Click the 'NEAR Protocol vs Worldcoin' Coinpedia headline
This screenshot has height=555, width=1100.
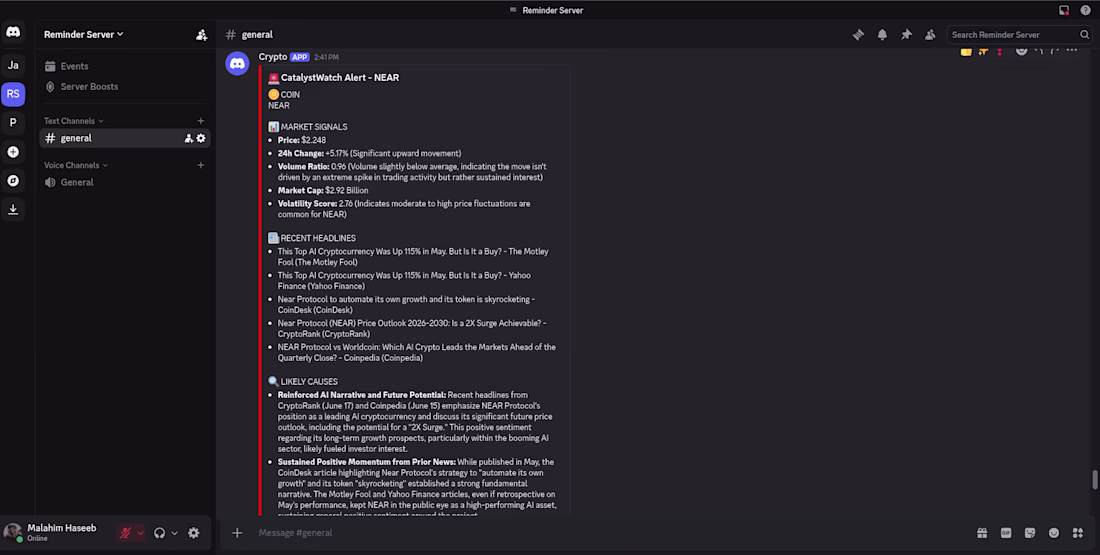(x=417, y=352)
